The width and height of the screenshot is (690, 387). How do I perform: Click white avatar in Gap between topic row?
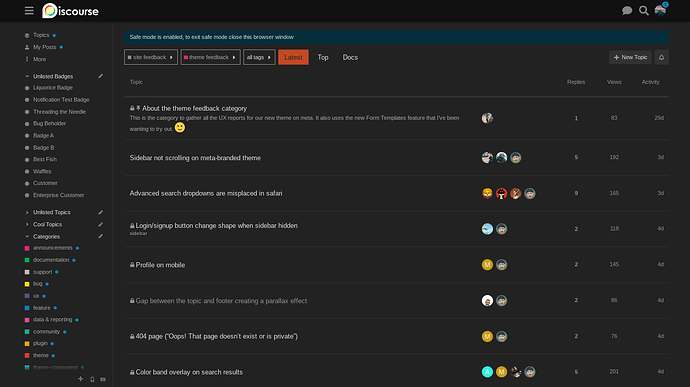487,301
